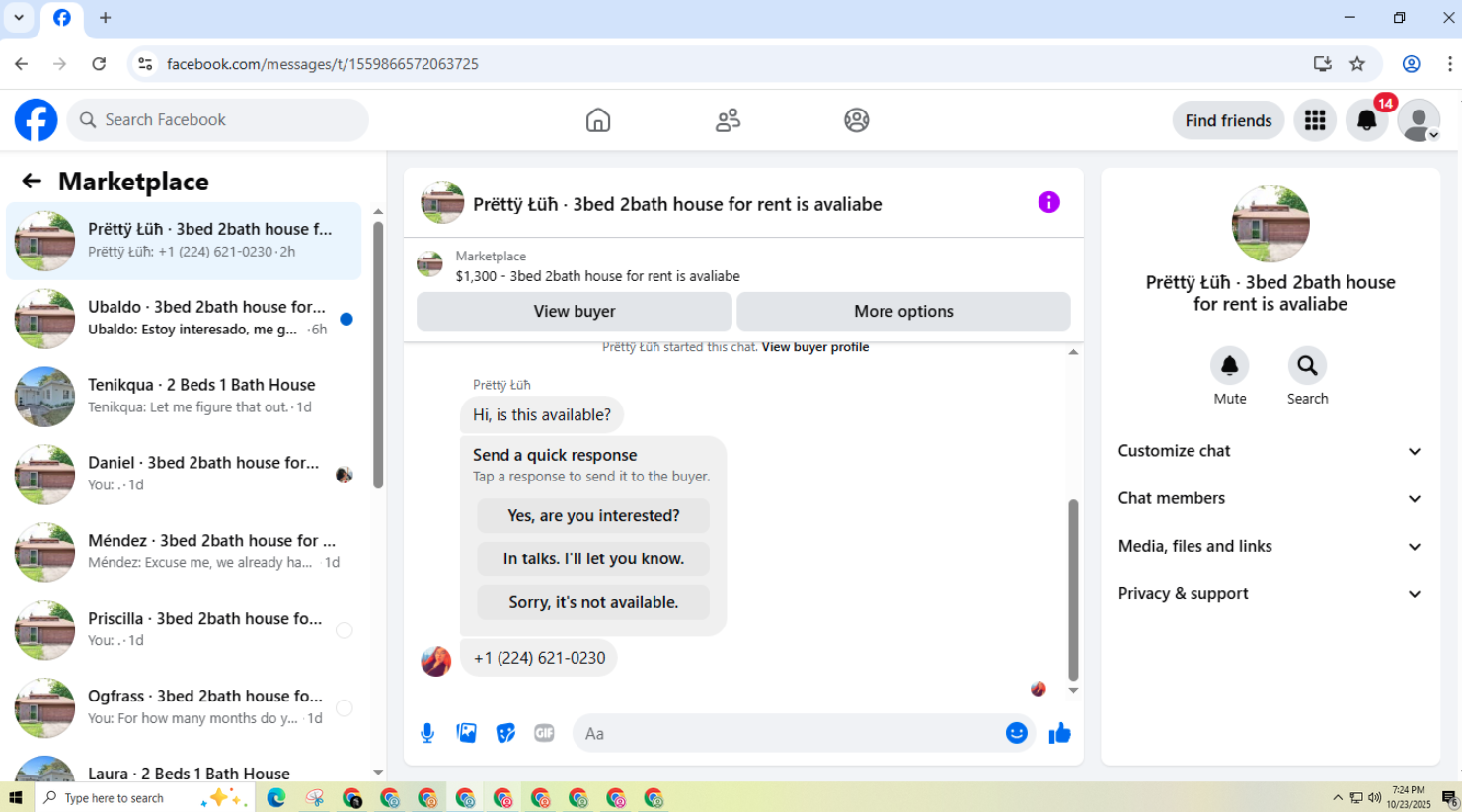Image resolution: width=1462 pixels, height=812 pixels.
Task: Open the Windows Start menu
Action: tap(15, 798)
